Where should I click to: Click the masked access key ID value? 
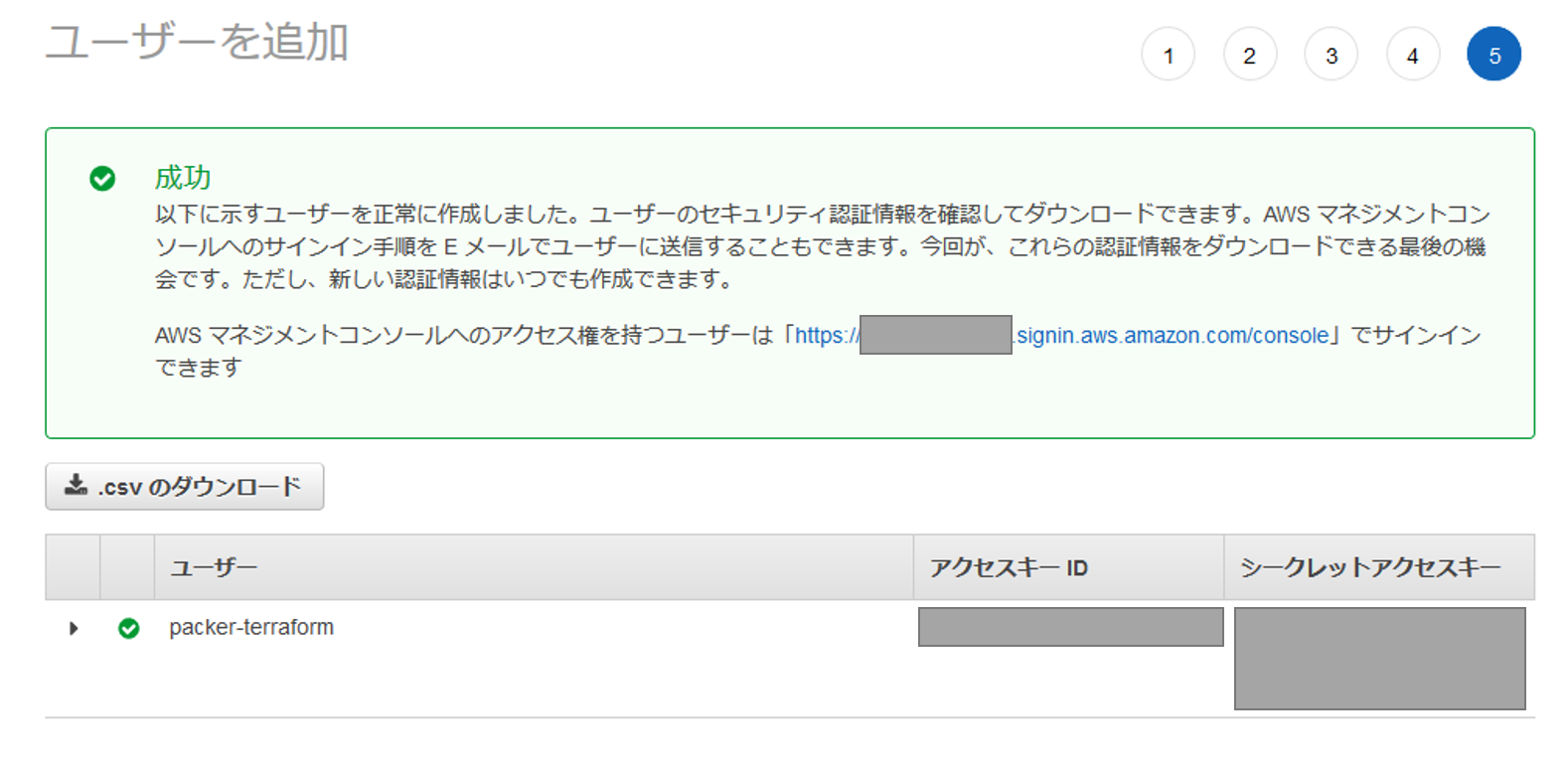coord(1070,627)
